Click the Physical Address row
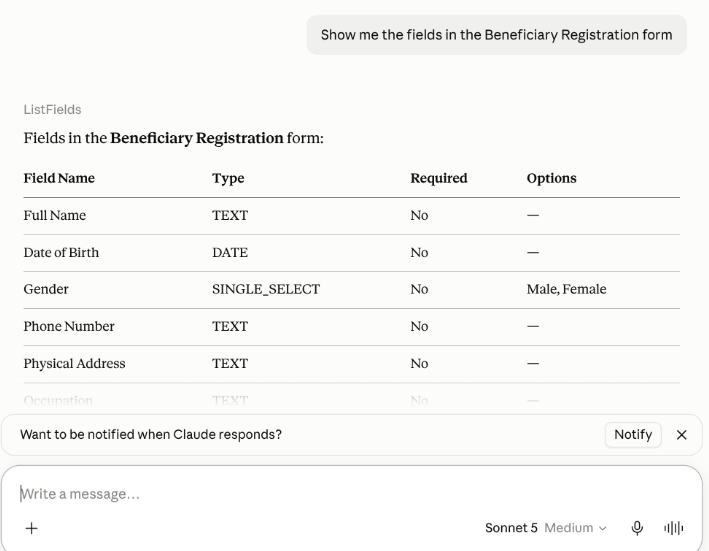The width and height of the screenshot is (709, 551). [x=352, y=364]
